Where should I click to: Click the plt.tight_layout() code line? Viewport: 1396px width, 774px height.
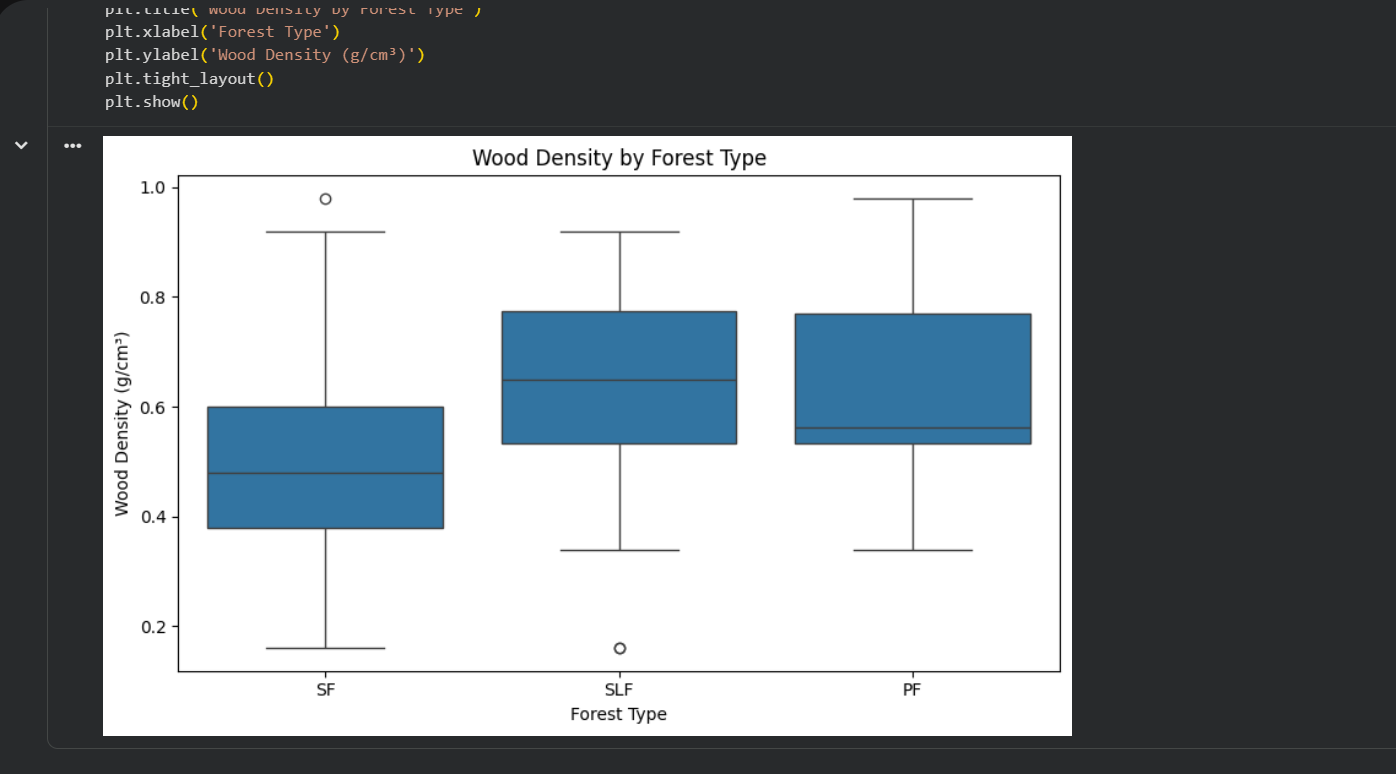[190, 78]
